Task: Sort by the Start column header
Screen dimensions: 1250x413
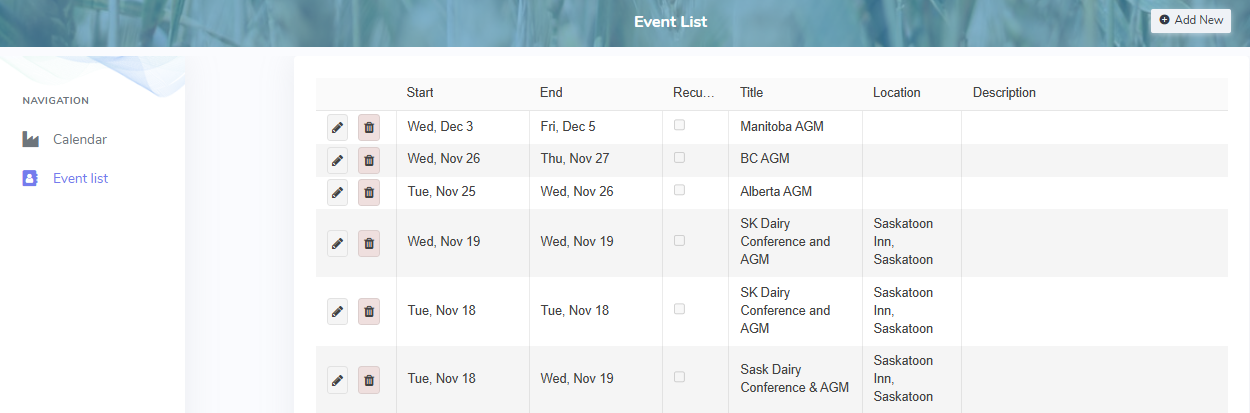Action: [x=420, y=93]
